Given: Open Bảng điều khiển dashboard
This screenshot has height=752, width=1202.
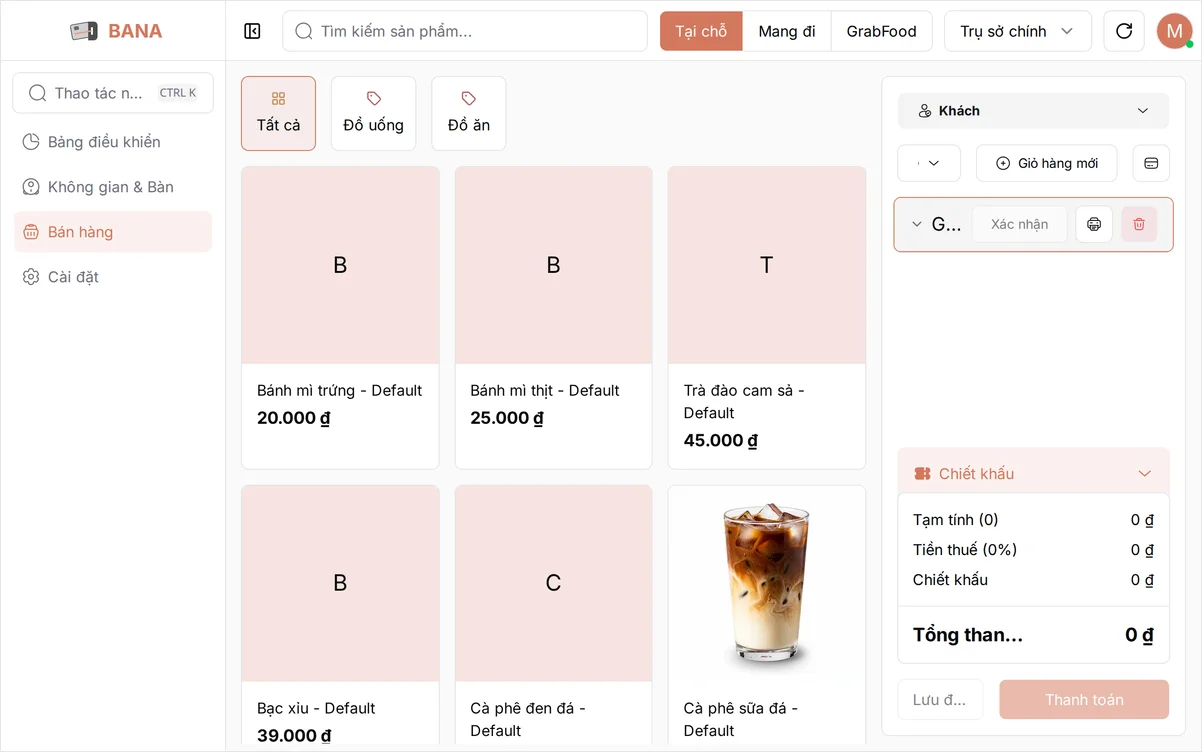Looking at the screenshot, I should click(x=113, y=142).
